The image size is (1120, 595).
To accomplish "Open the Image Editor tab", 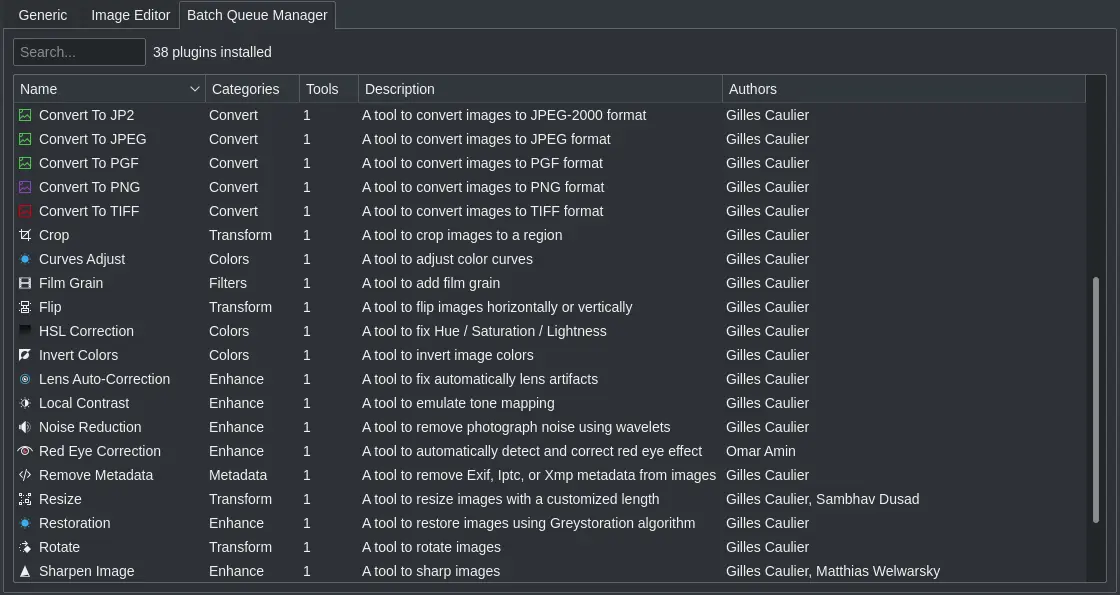I will (x=130, y=15).
